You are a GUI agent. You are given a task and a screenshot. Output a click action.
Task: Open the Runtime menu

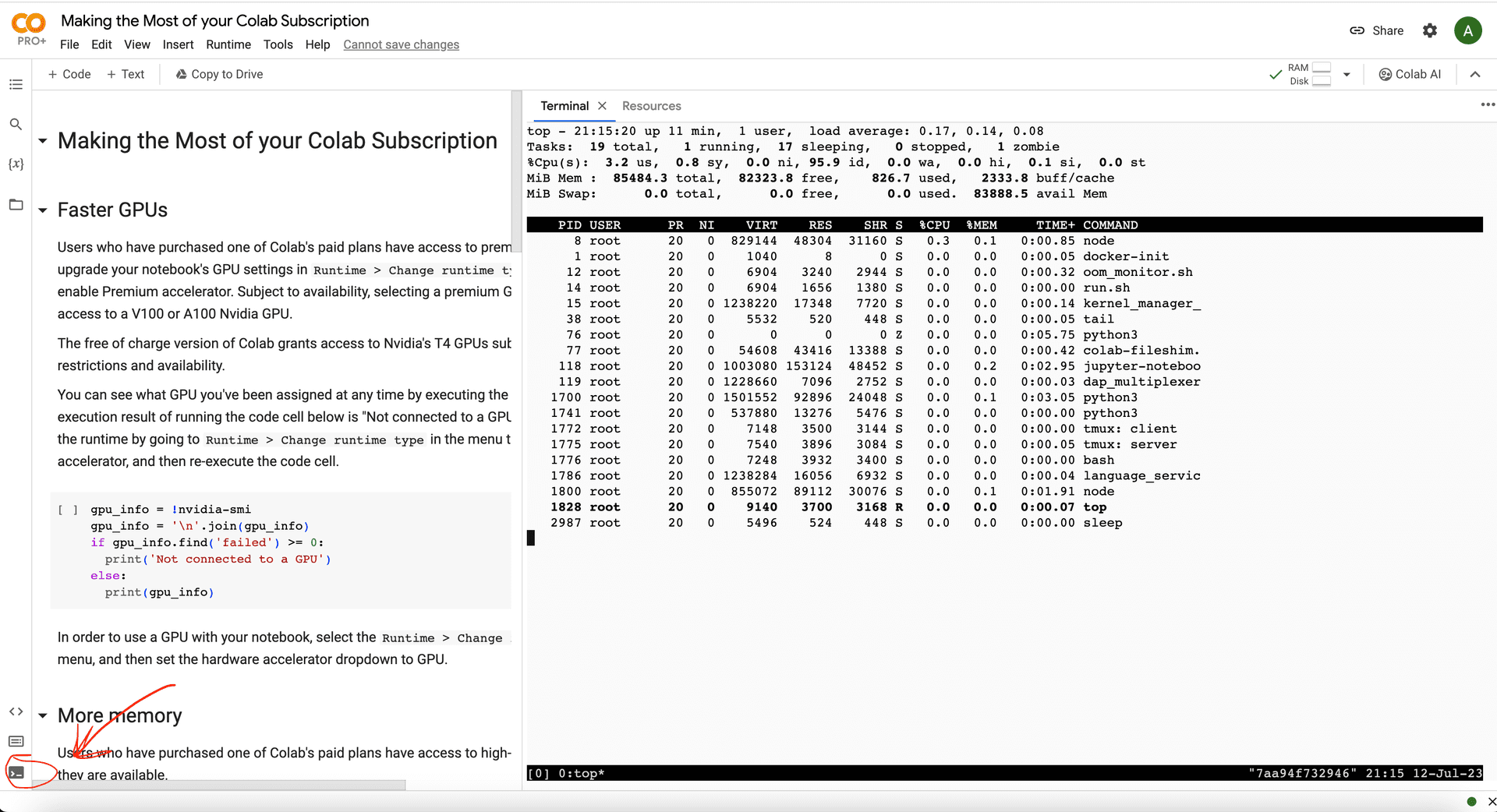pos(228,44)
